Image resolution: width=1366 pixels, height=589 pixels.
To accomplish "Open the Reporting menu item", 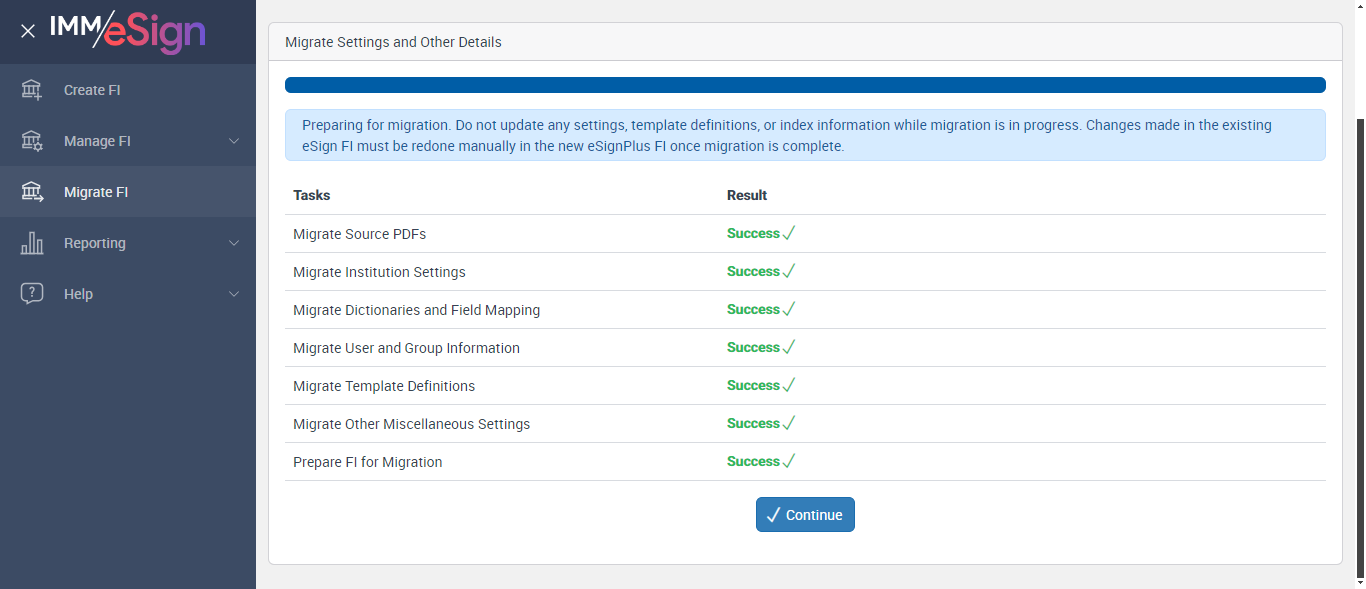I will (95, 243).
